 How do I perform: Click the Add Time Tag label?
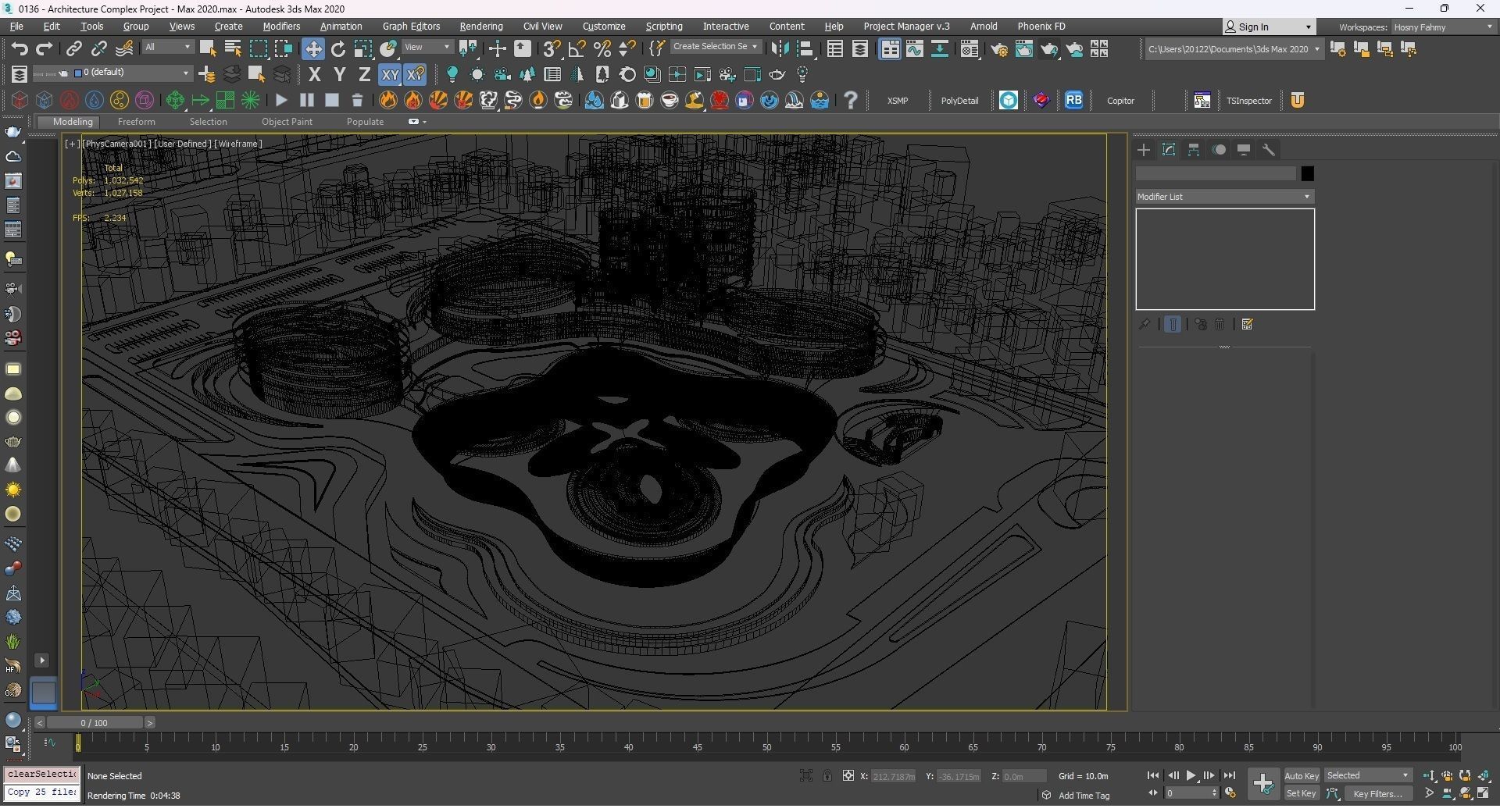point(1084,796)
